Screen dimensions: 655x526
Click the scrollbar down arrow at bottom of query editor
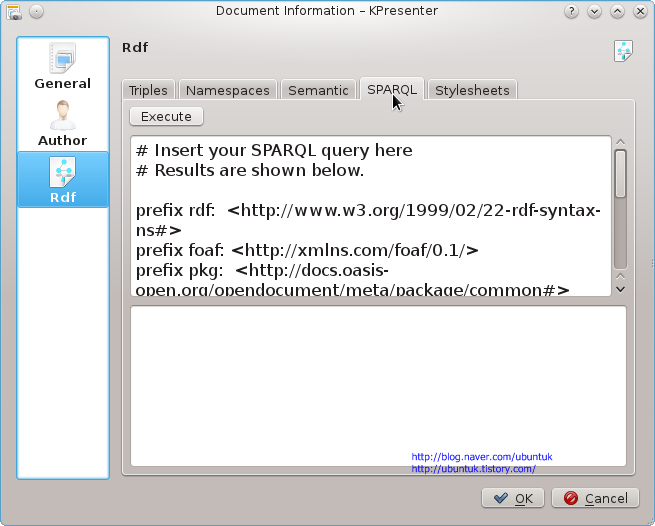coord(620,290)
